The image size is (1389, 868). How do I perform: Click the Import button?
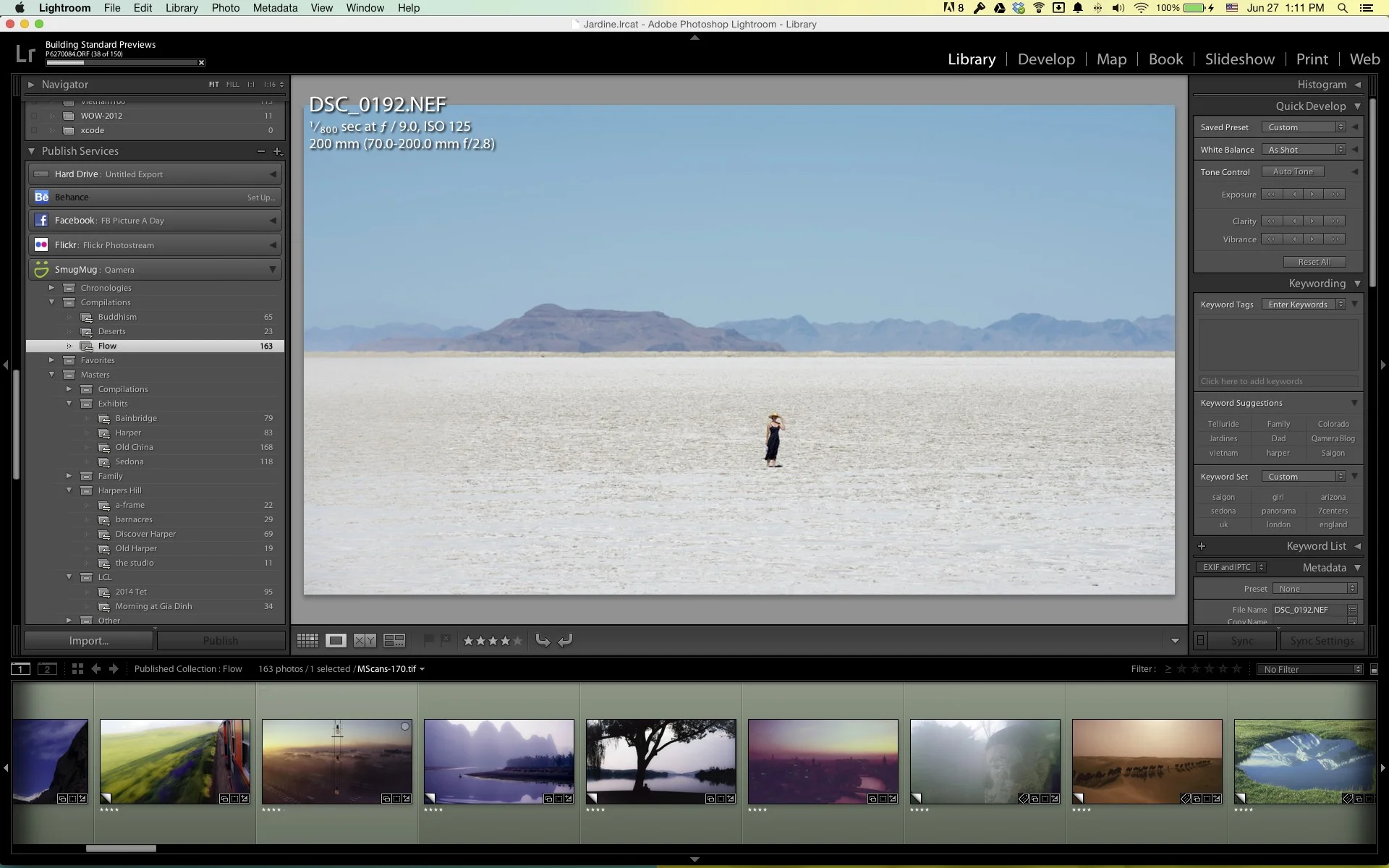(x=89, y=641)
